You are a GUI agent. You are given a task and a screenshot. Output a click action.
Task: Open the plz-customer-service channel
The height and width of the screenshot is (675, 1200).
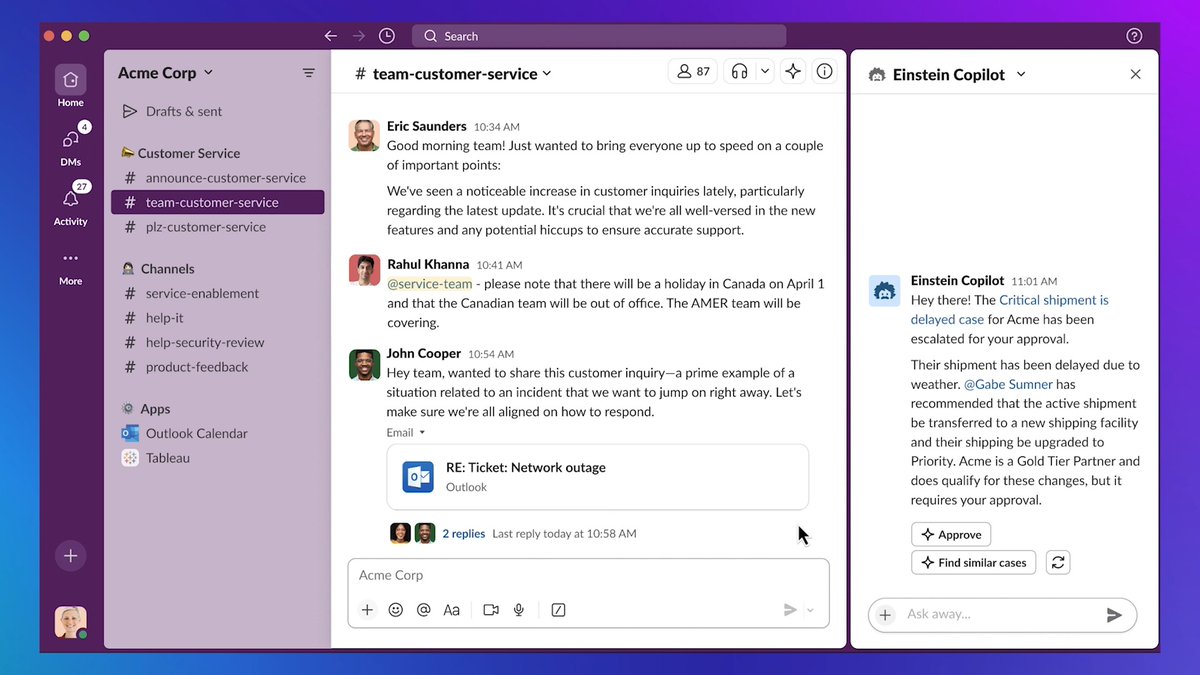coord(217,227)
